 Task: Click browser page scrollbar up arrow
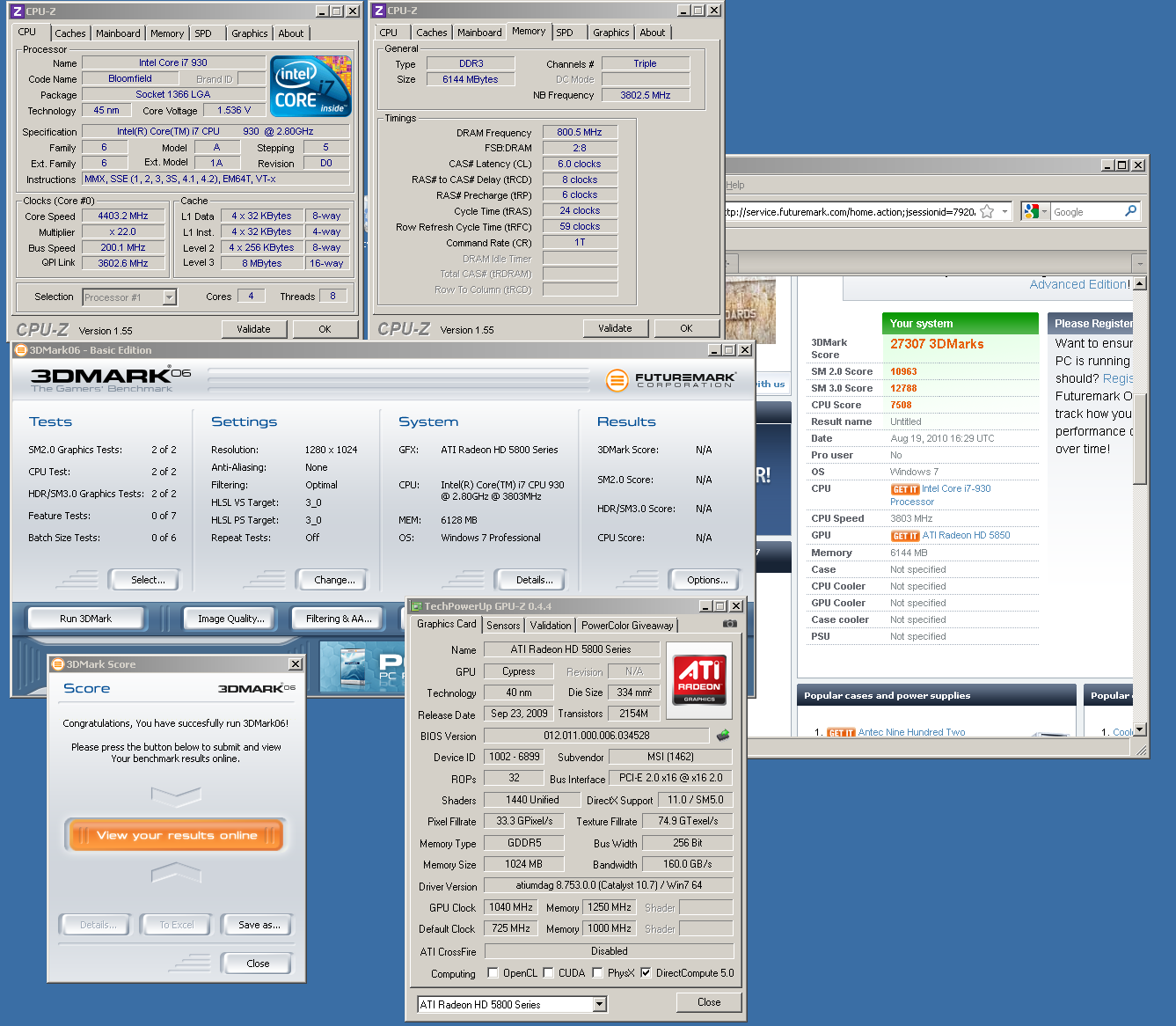pyautogui.click(x=1140, y=283)
